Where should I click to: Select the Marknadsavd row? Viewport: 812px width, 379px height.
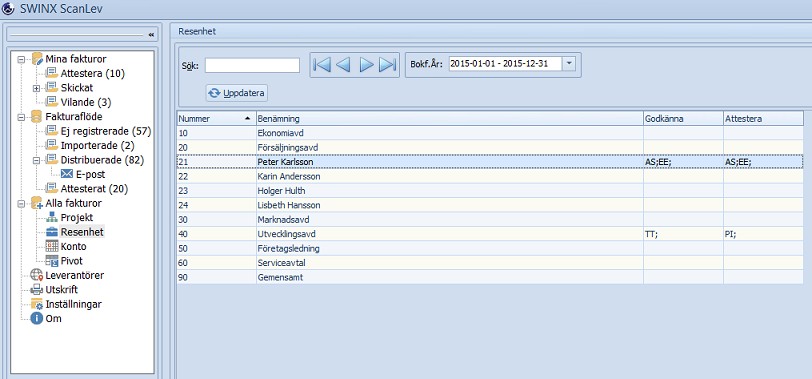pos(490,220)
